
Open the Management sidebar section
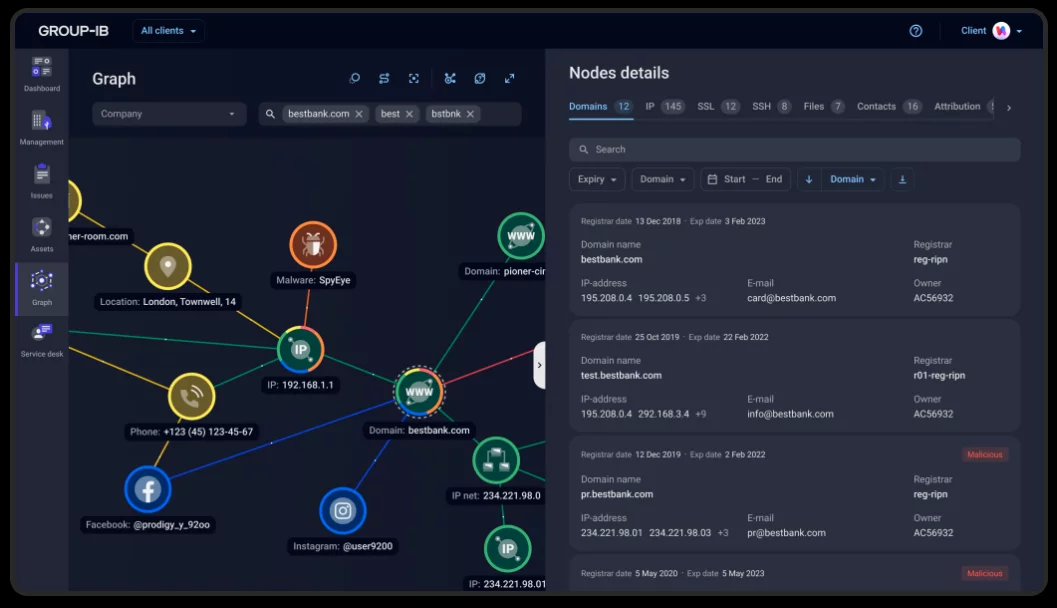tap(42, 128)
